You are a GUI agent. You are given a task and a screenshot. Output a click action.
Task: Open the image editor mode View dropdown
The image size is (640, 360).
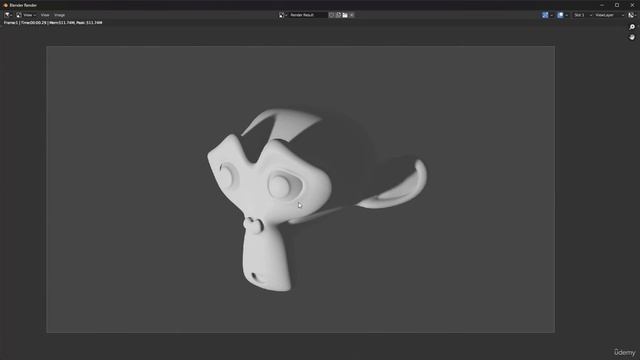point(26,15)
